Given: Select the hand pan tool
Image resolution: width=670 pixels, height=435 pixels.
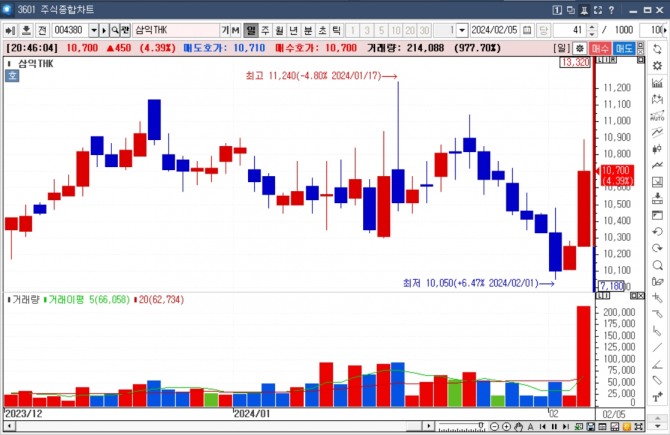Looking at the screenshot, I should (518, 426).
